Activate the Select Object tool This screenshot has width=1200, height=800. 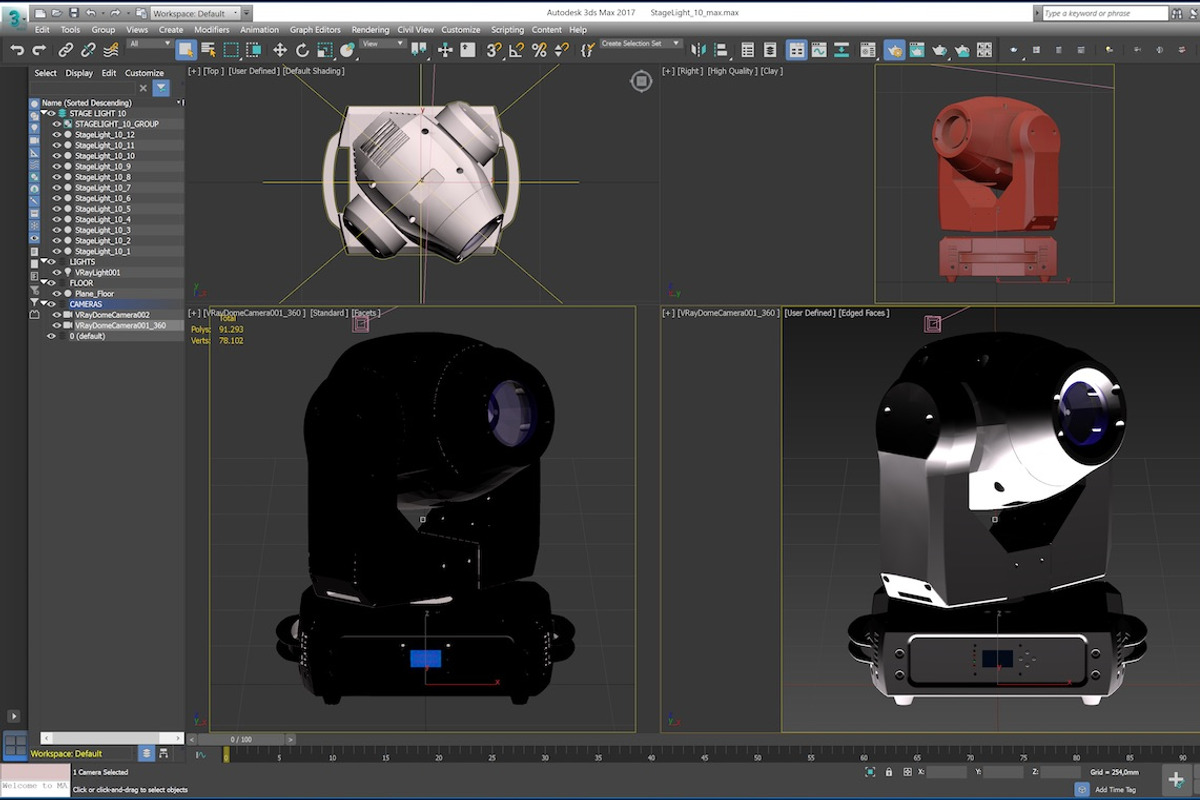pyautogui.click(x=186, y=50)
